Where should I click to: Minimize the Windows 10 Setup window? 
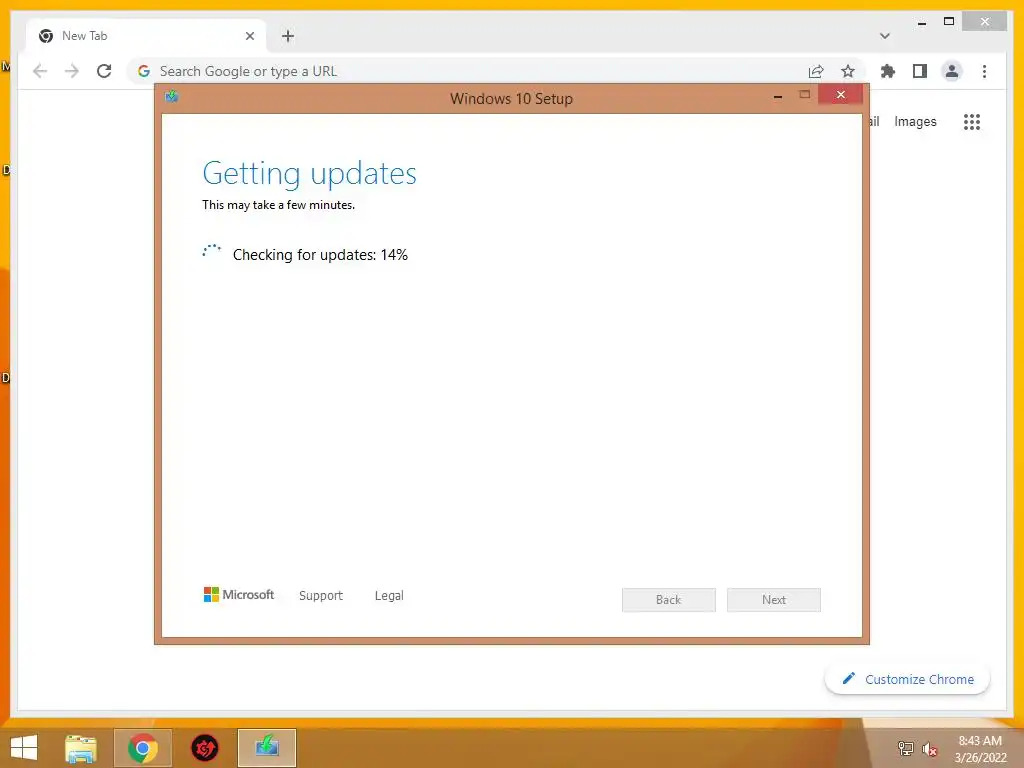778,96
